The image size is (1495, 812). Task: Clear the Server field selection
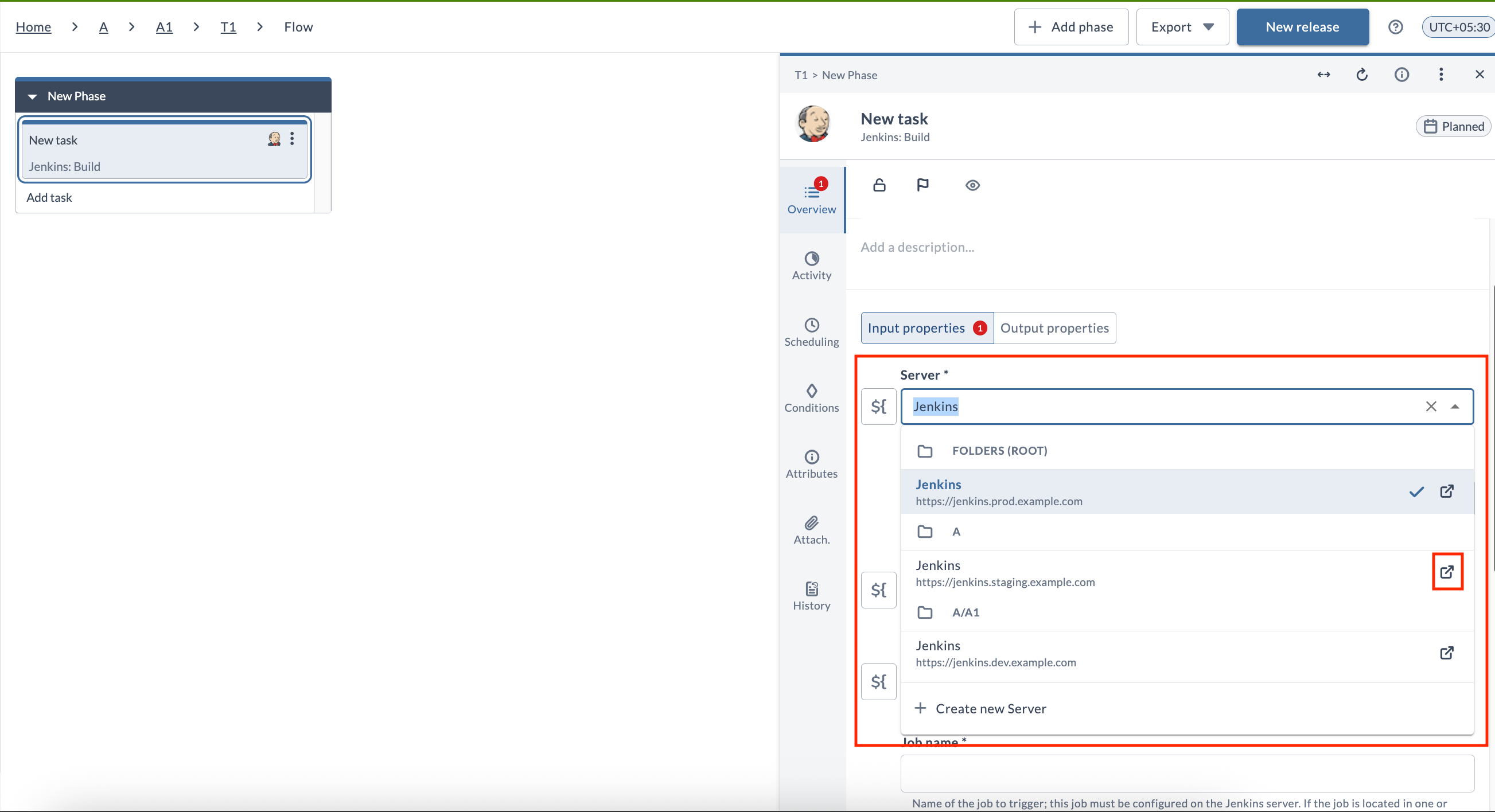(1431, 407)
